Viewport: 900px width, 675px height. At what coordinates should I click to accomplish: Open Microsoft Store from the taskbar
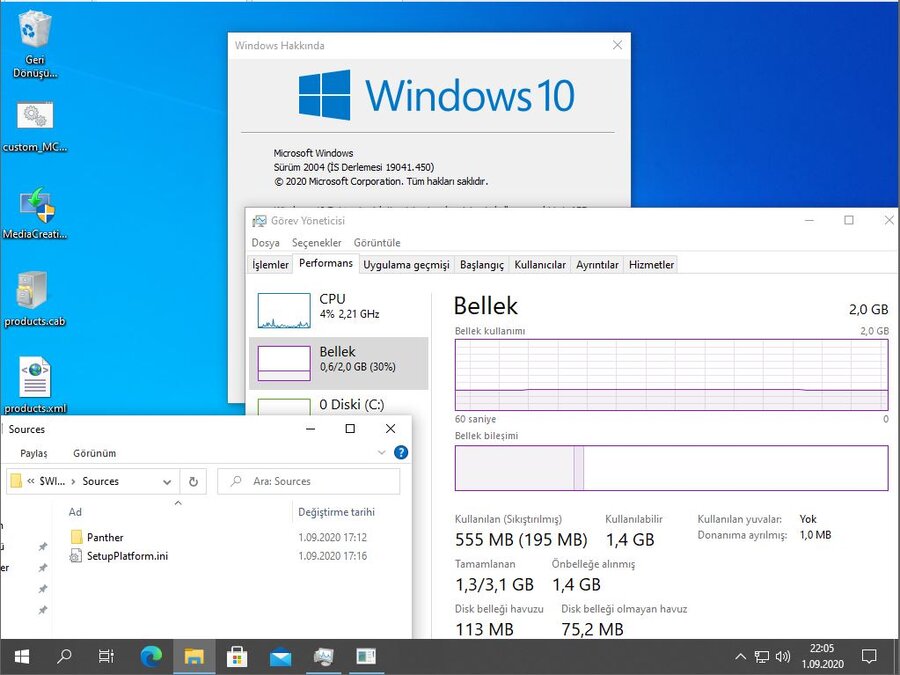[237, 657]
